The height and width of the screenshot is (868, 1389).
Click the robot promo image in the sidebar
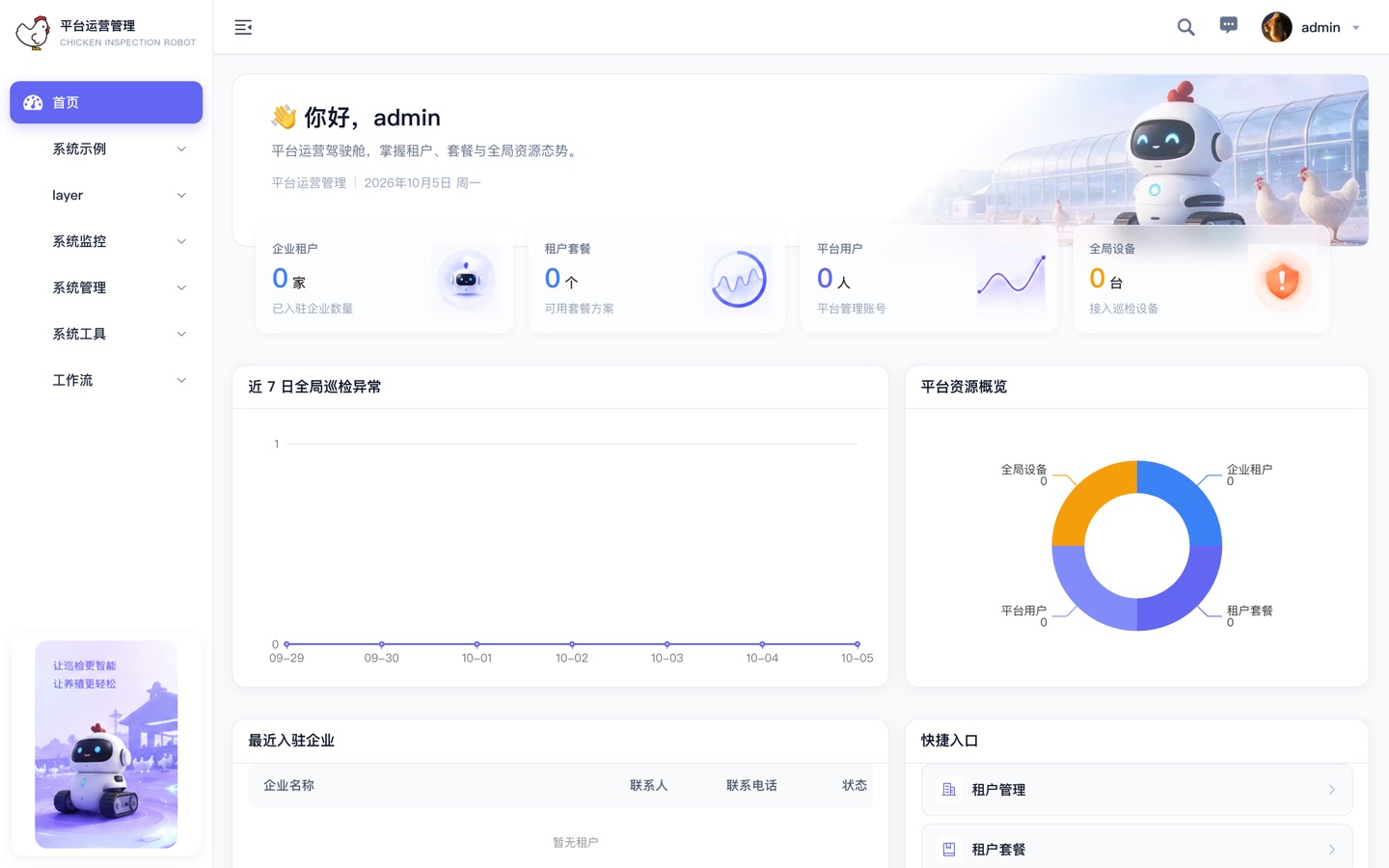[106, 745]
